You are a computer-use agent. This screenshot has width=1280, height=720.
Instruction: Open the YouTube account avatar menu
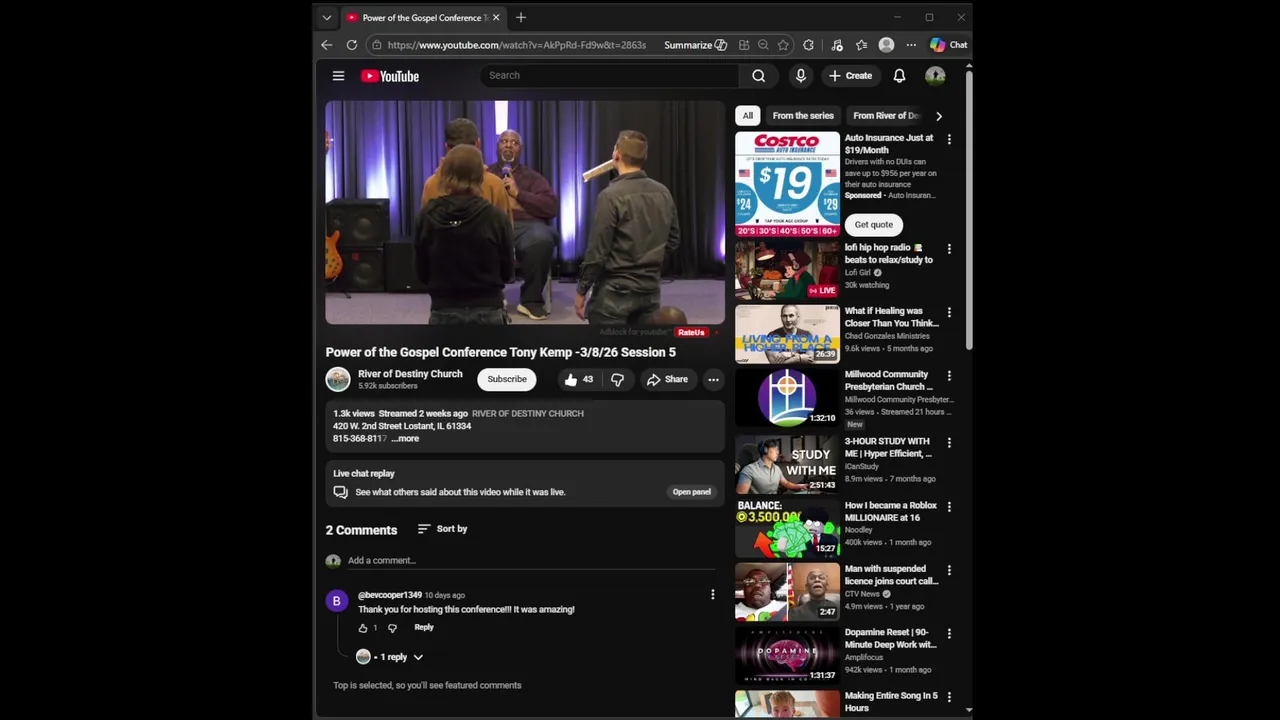pos(935,76)
